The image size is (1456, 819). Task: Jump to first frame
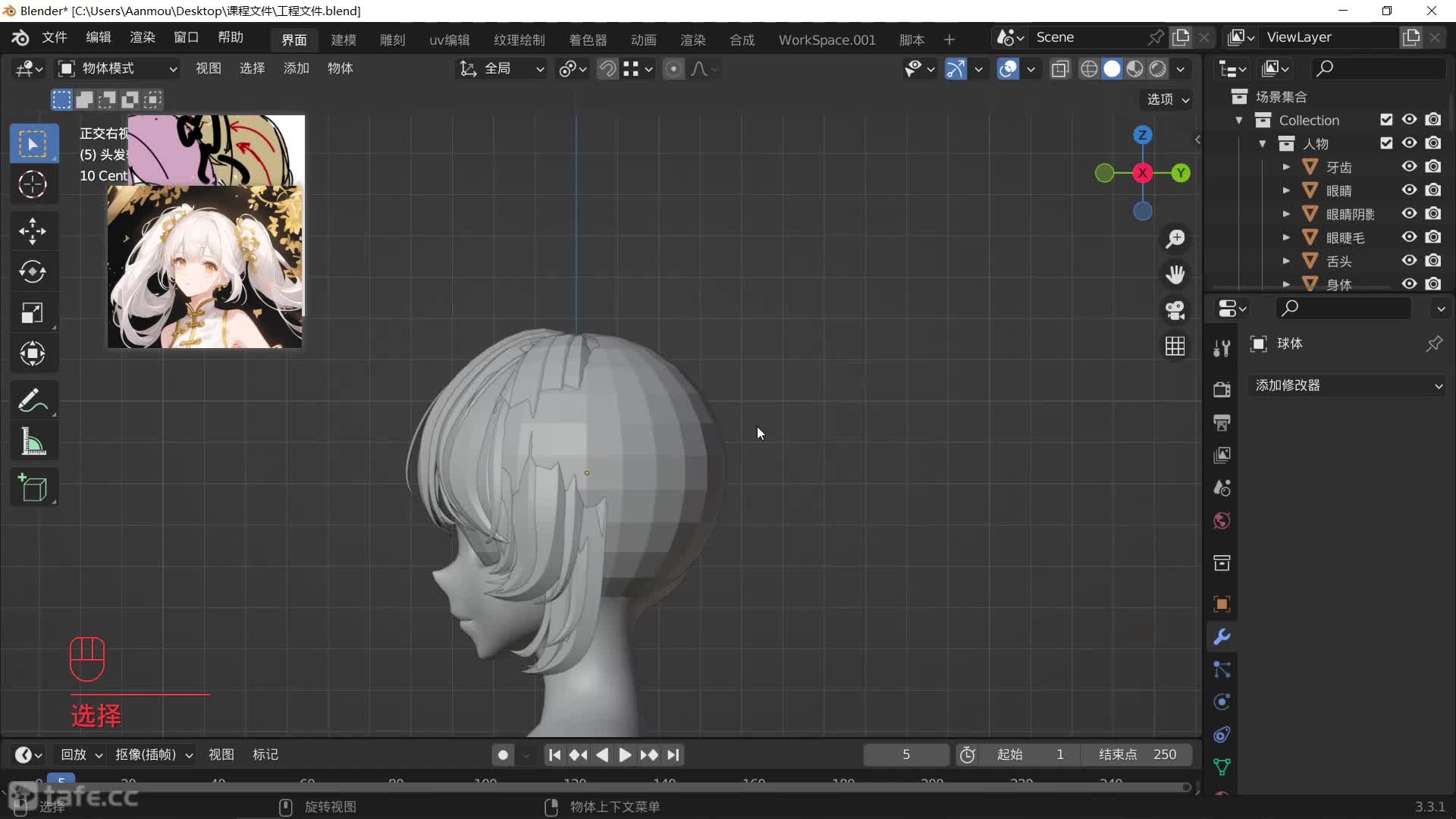click(554, 755)
